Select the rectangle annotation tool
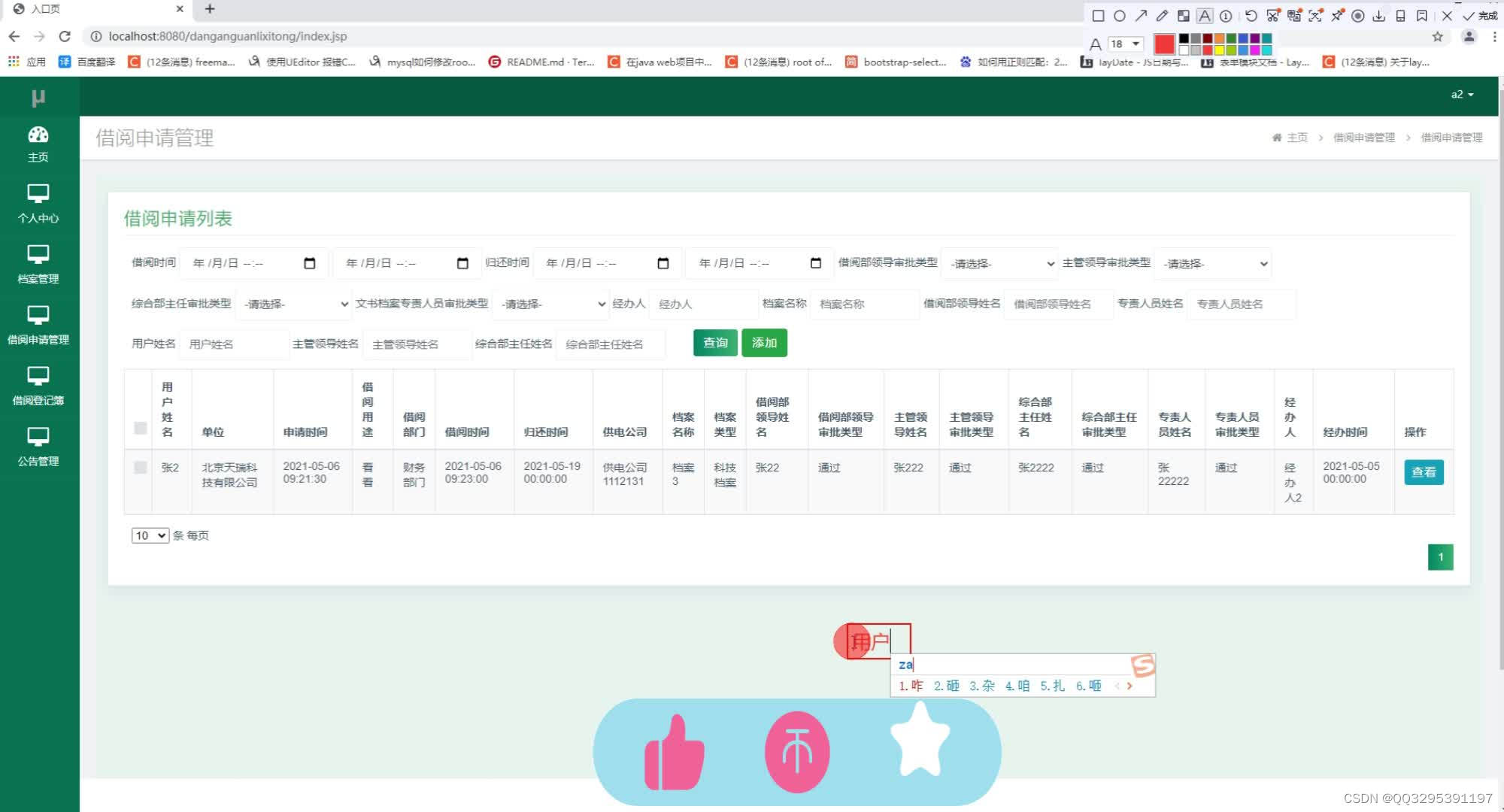 tap(1098, 16)
